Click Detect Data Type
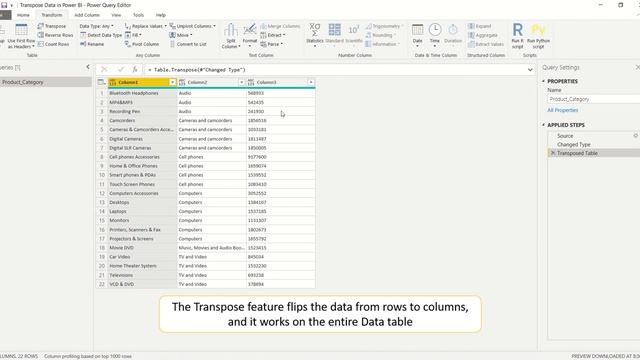Screen dimensions: 640x360 click(101, 35)
